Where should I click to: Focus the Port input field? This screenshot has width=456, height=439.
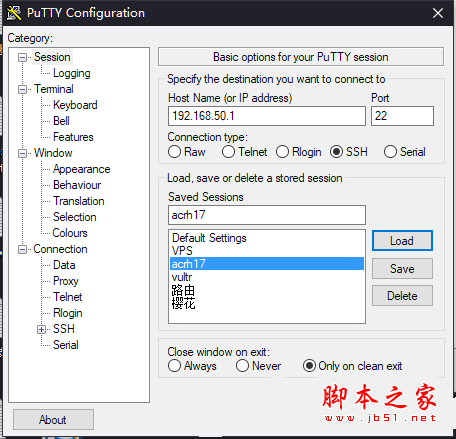(402, 116)
